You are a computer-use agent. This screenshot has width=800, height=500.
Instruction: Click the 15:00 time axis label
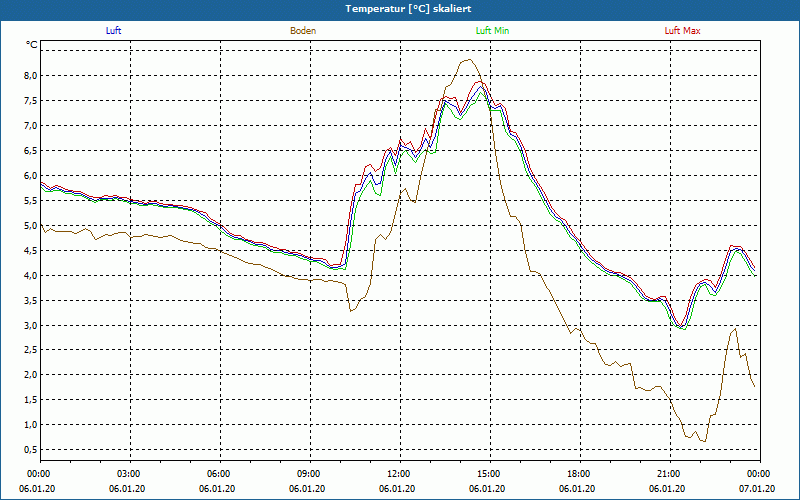click(x=490, y=474)
